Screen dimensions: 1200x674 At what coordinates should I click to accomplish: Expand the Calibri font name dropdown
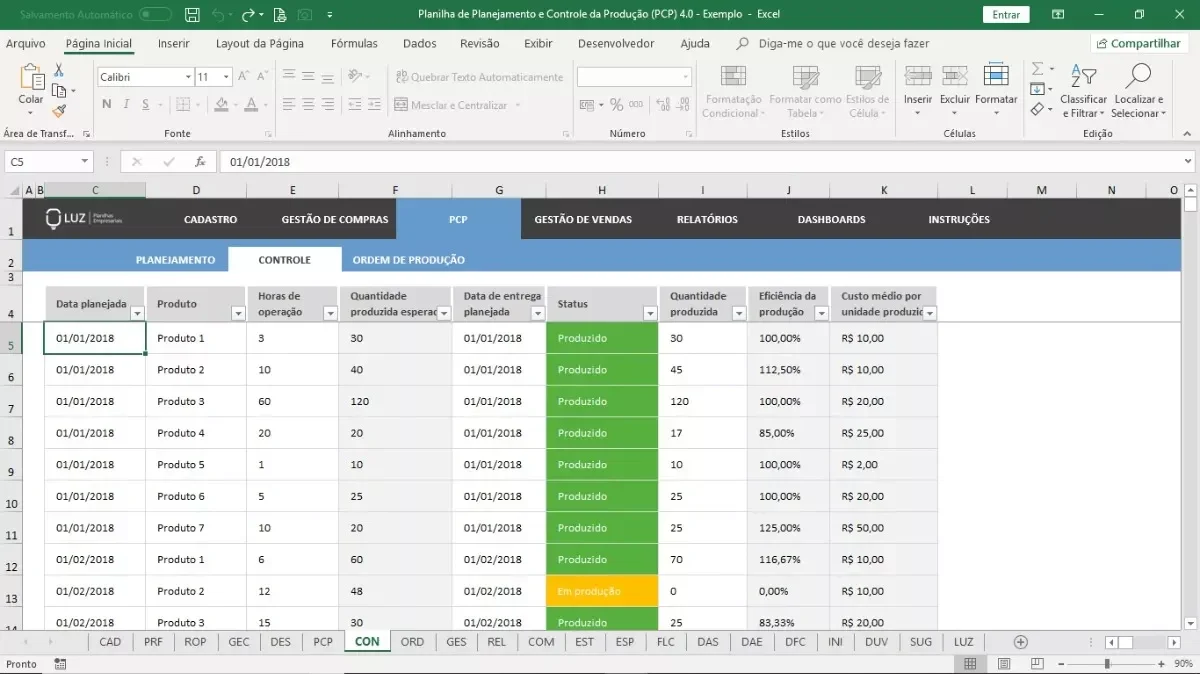[188, 77]
